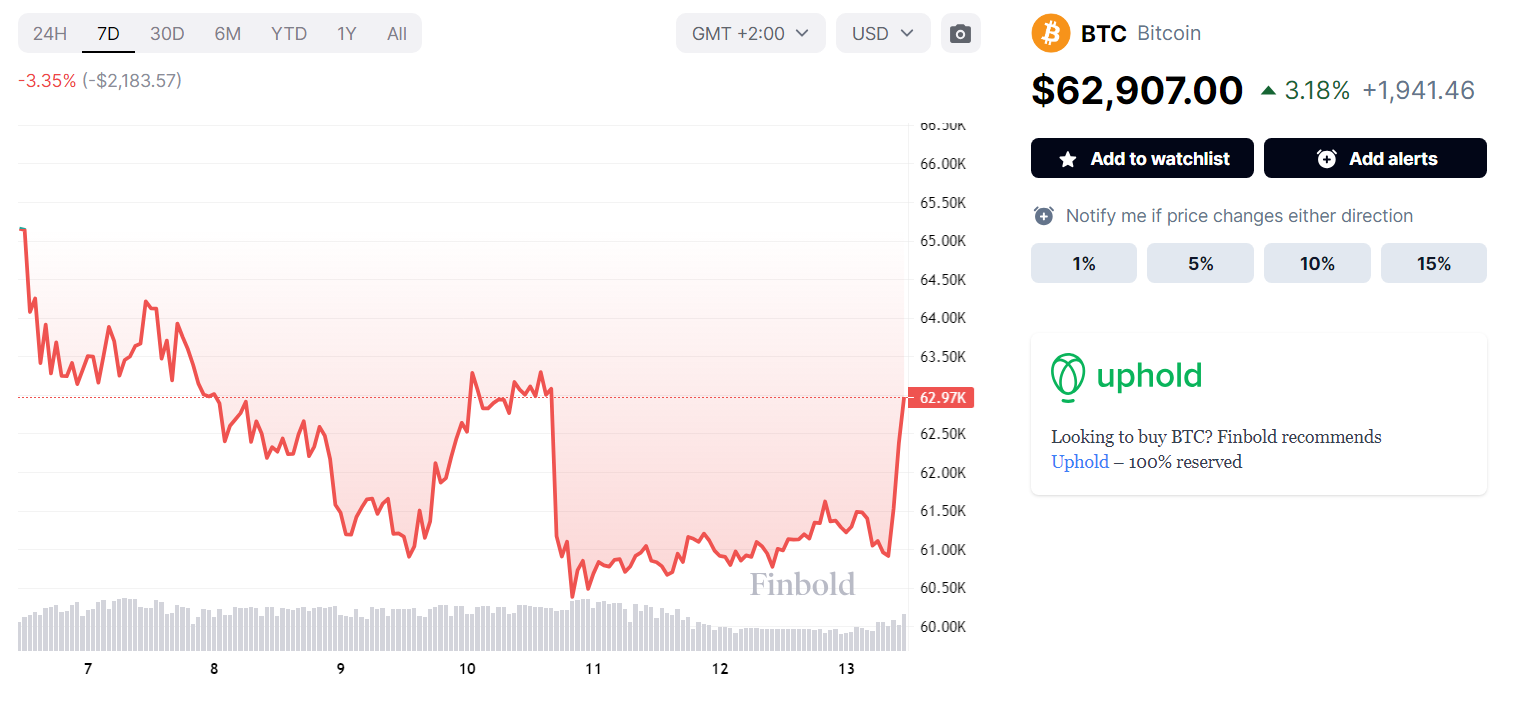This screenshot has height=702, width=1520.
Task: Select the 15% price change alert
Action: pyautogui.click(x=1433, y=263)
